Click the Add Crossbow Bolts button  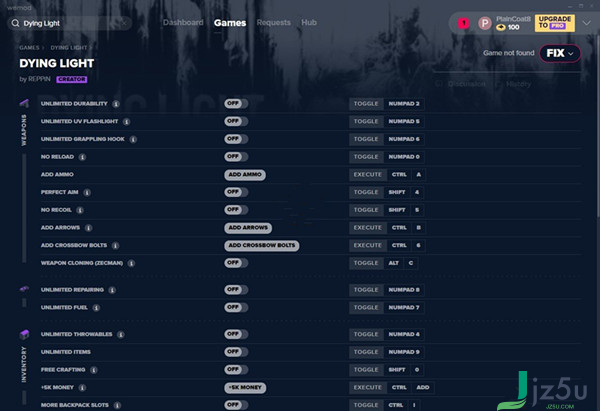coord(262,245)
